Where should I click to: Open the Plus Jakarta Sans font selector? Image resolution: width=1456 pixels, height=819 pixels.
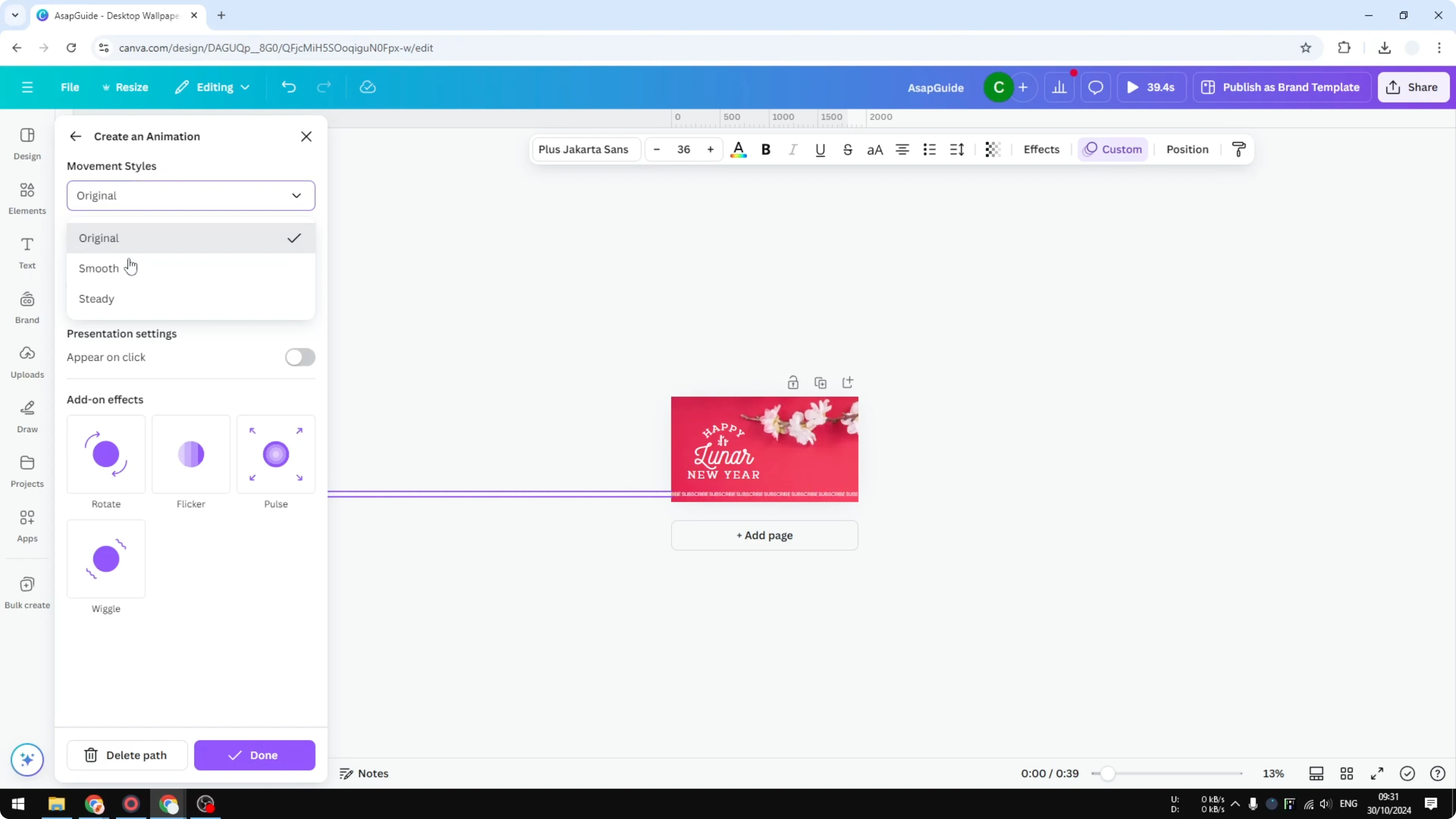585,149
